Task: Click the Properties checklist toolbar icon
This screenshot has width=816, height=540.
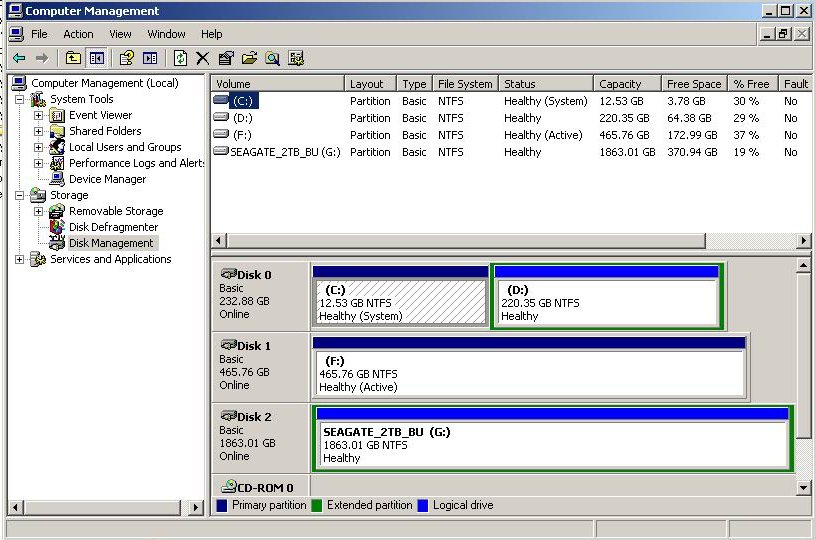Action: (x=226, y=58)
